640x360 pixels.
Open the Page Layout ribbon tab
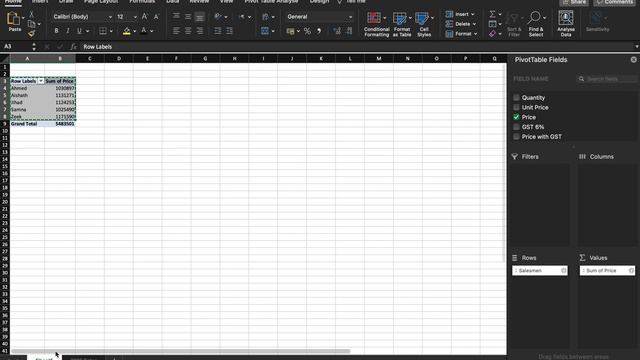[101, 2]
